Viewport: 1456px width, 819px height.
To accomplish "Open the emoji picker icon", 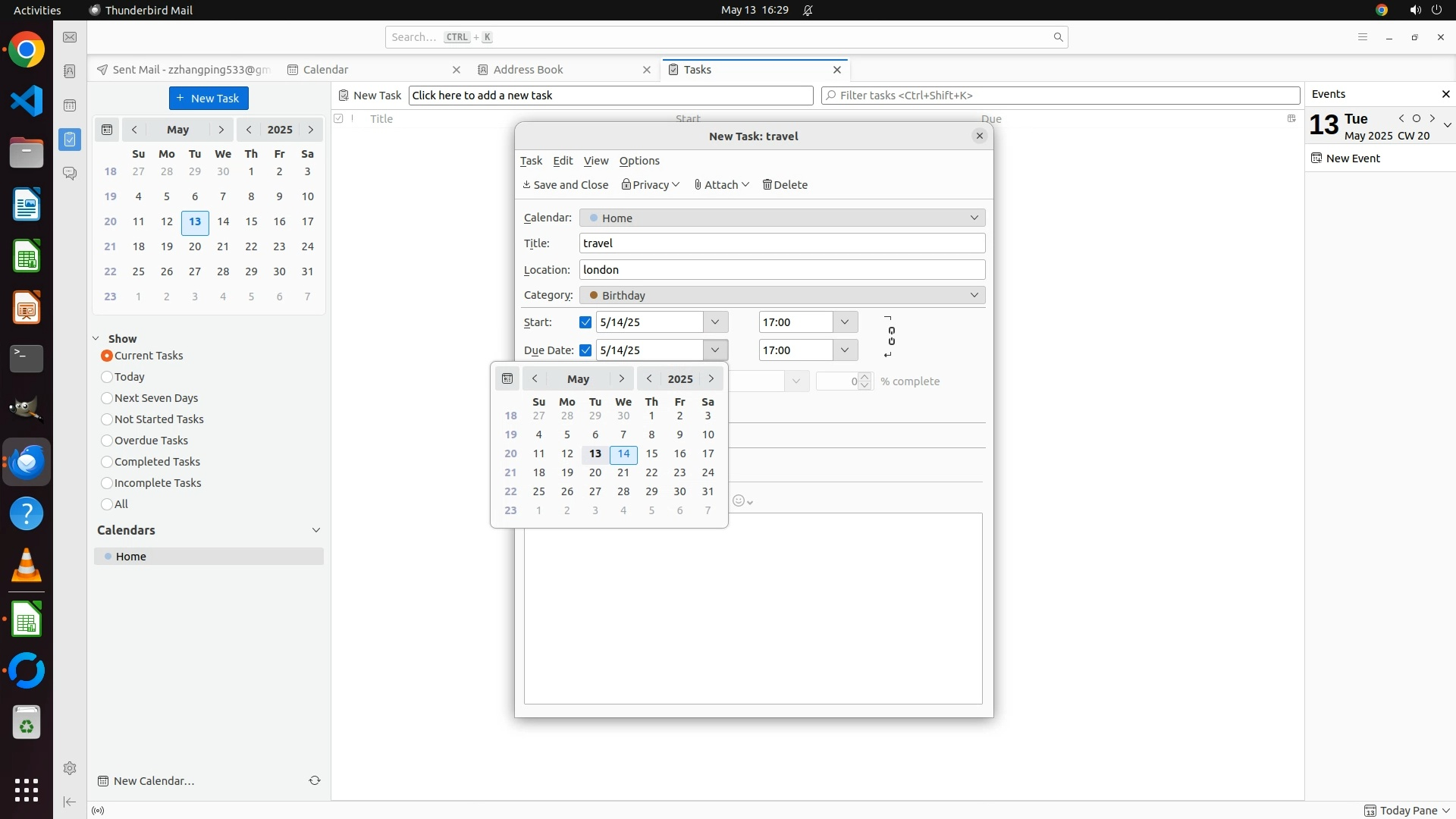I will [x=739, y=500].
